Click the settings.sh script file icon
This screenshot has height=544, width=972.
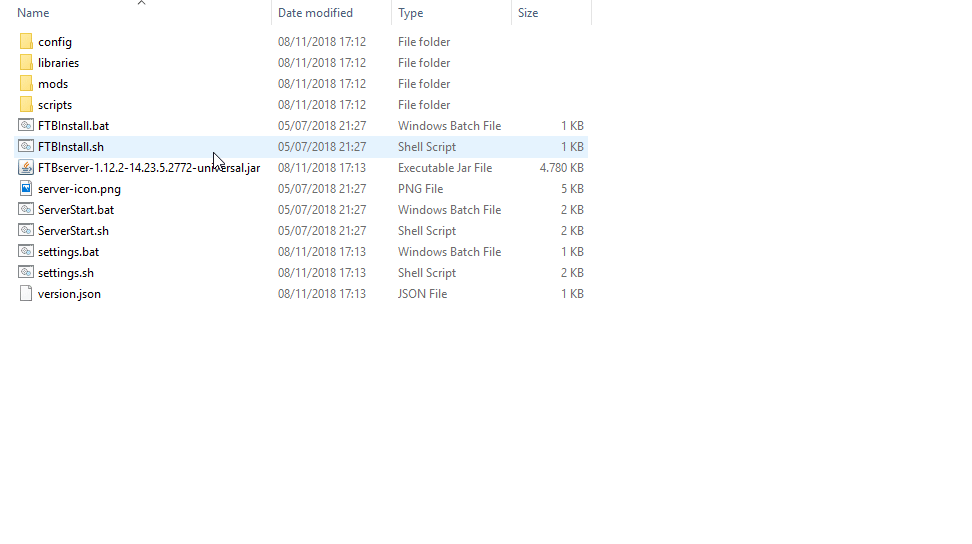point(26,273)
